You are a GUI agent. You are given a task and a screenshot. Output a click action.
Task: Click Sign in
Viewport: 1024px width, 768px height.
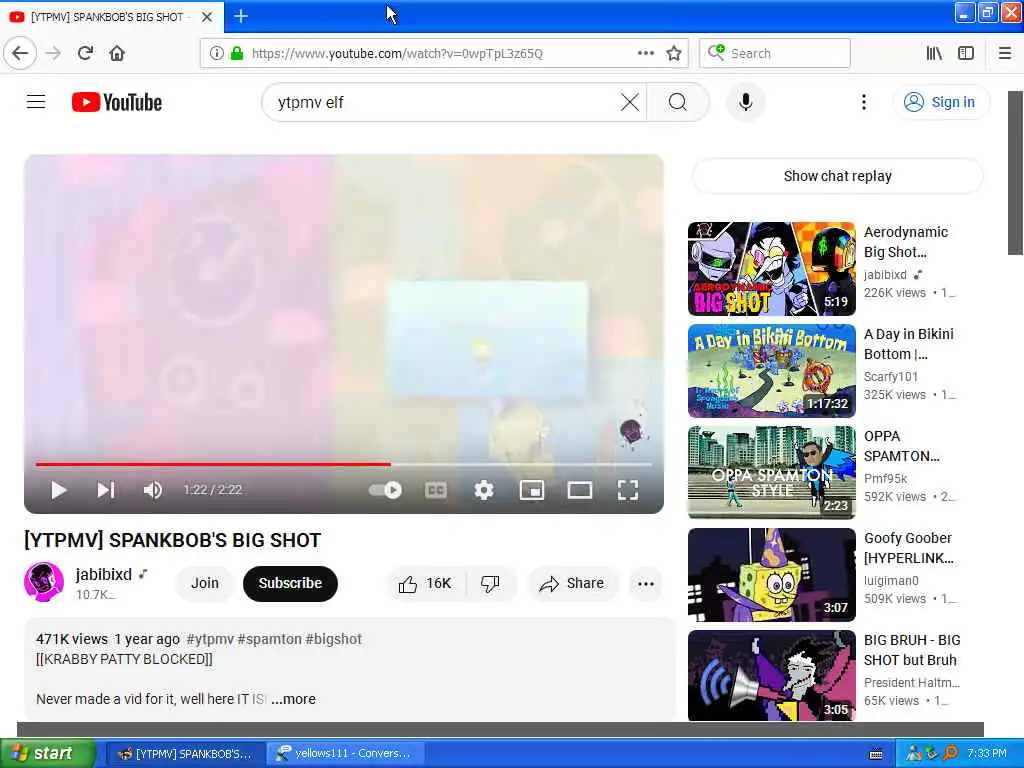click(x=940, y=102)
